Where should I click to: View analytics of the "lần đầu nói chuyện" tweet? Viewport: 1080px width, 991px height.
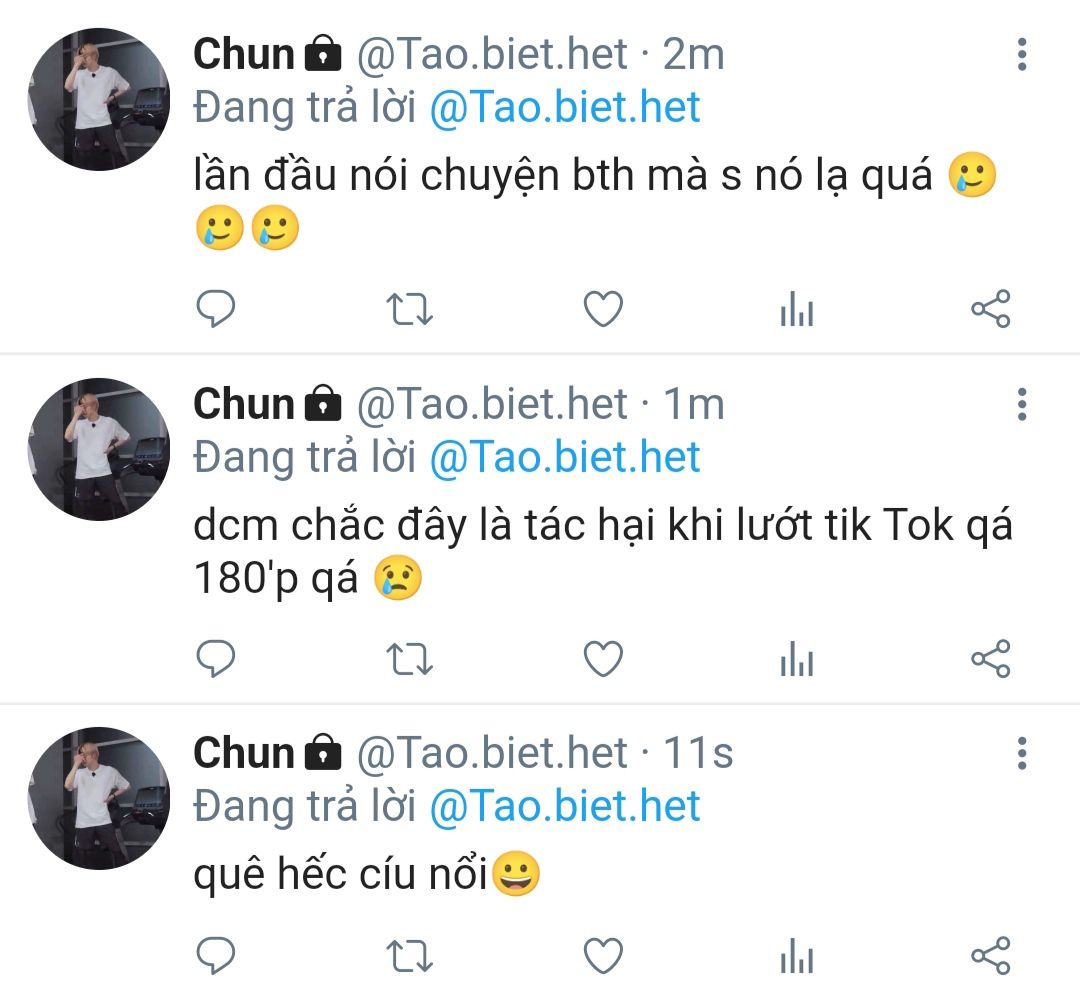click(x=797, y=312)
